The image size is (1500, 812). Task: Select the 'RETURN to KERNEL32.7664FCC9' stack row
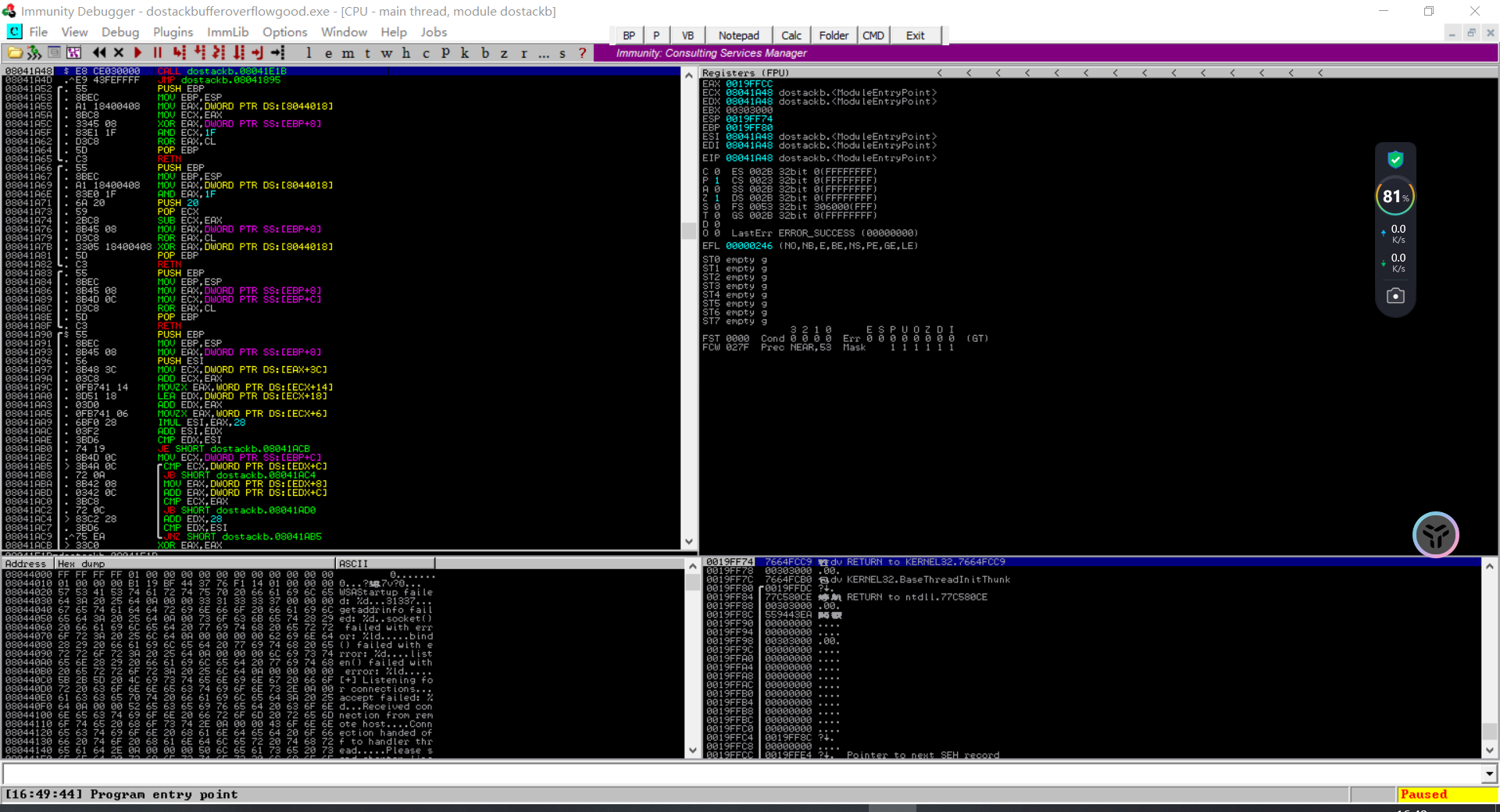(1091, 561)
